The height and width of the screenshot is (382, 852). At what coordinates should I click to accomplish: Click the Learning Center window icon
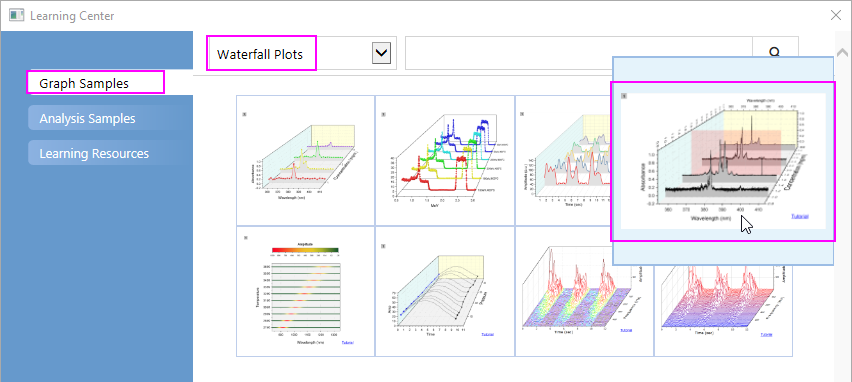[x=16, y=16]
